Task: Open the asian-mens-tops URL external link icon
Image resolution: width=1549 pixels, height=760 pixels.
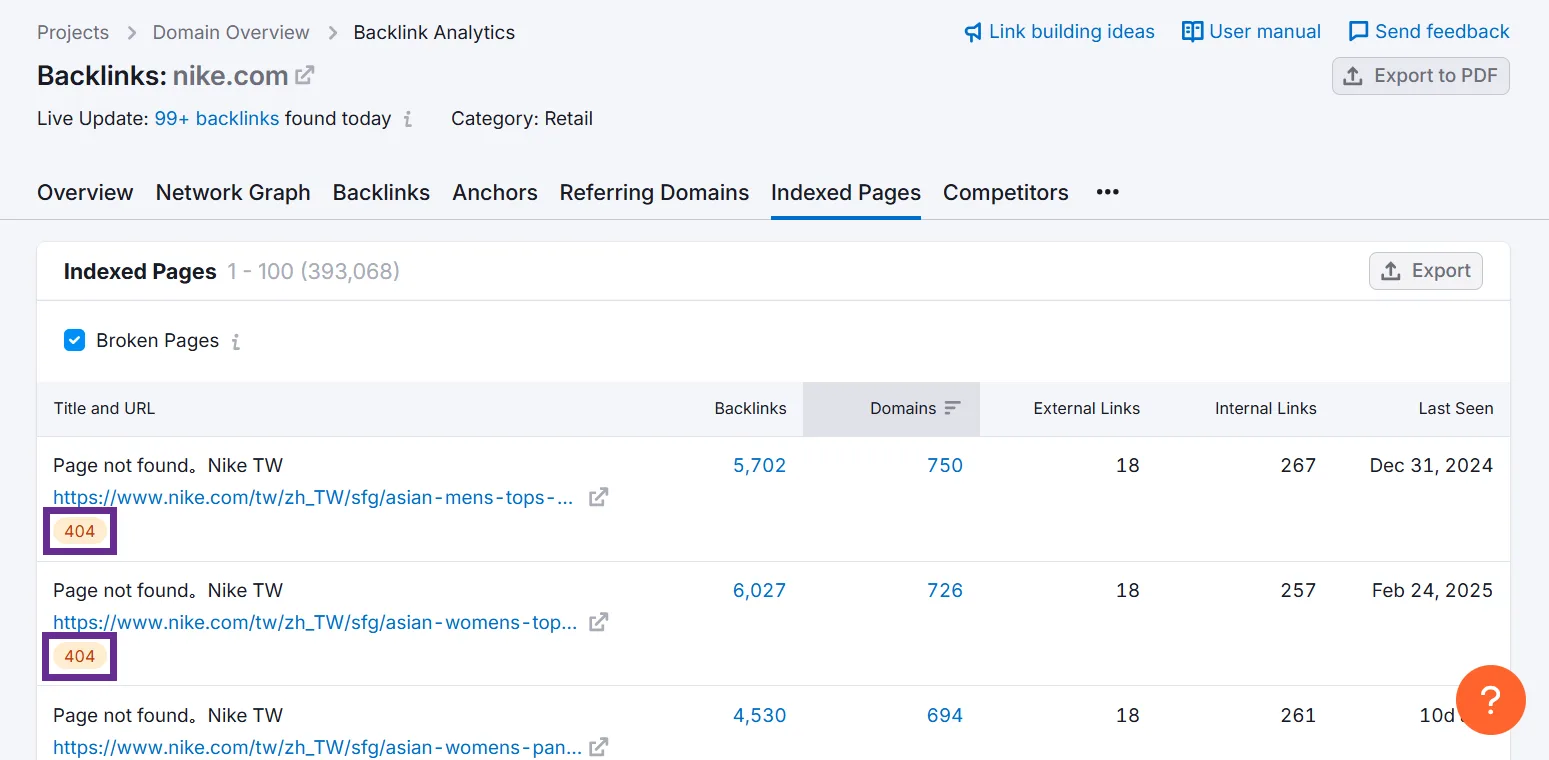Action: point(598,497)
